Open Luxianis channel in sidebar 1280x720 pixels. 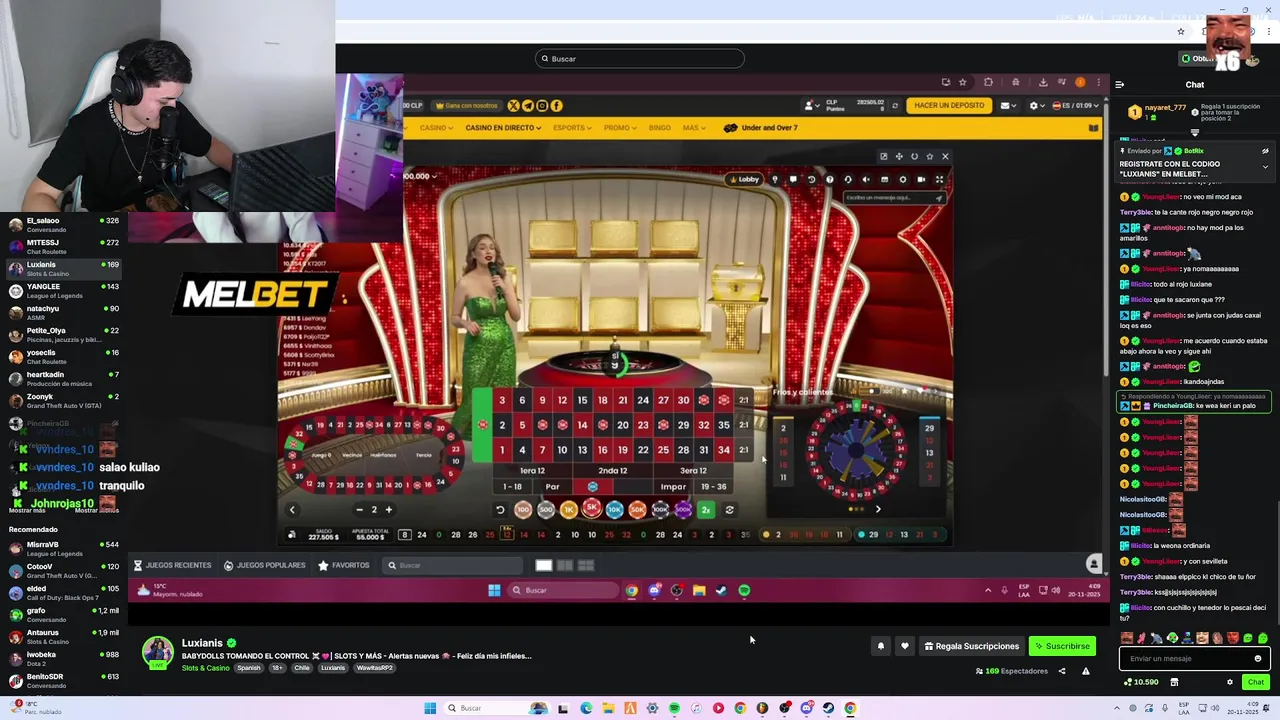tap(62, 268)
